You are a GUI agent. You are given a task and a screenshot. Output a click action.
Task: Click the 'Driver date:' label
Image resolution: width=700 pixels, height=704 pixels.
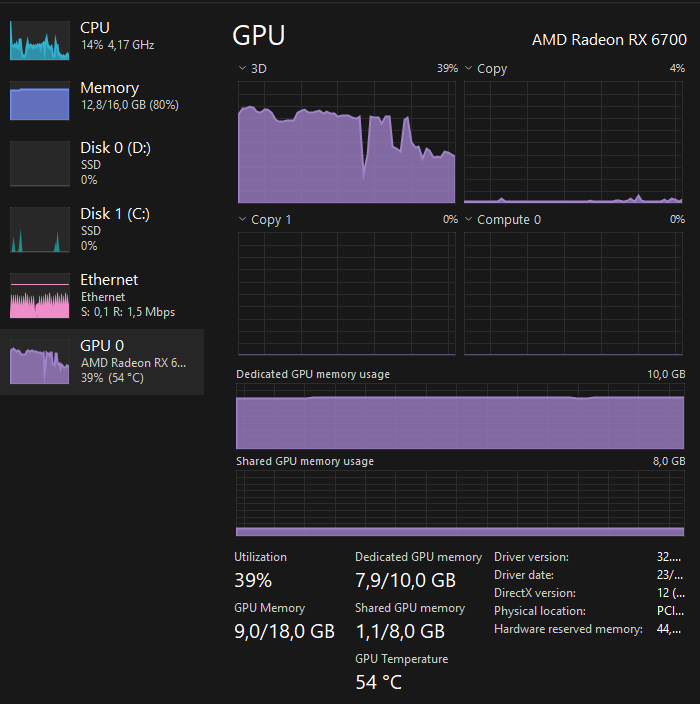[524, 575]
